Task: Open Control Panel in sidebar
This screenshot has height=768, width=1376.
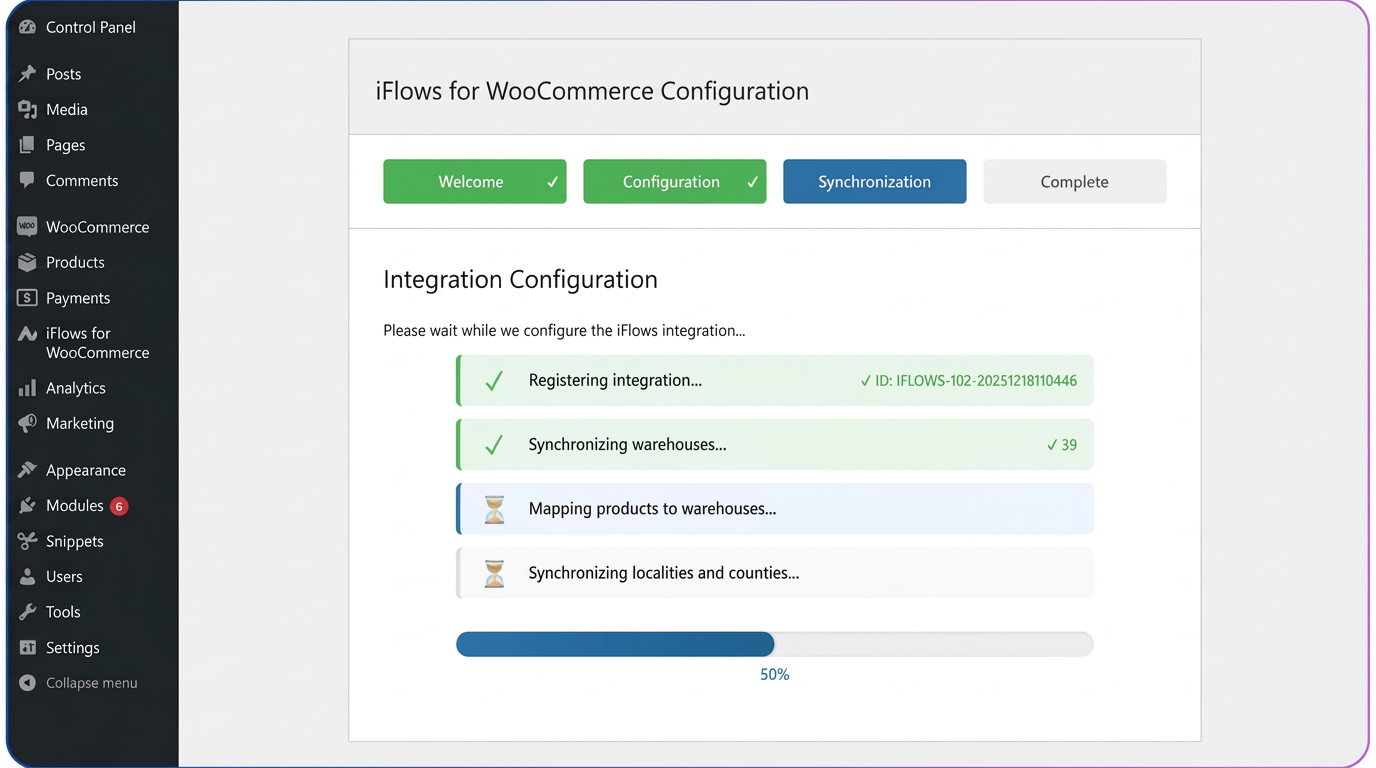Action: [x=92, y=27]
